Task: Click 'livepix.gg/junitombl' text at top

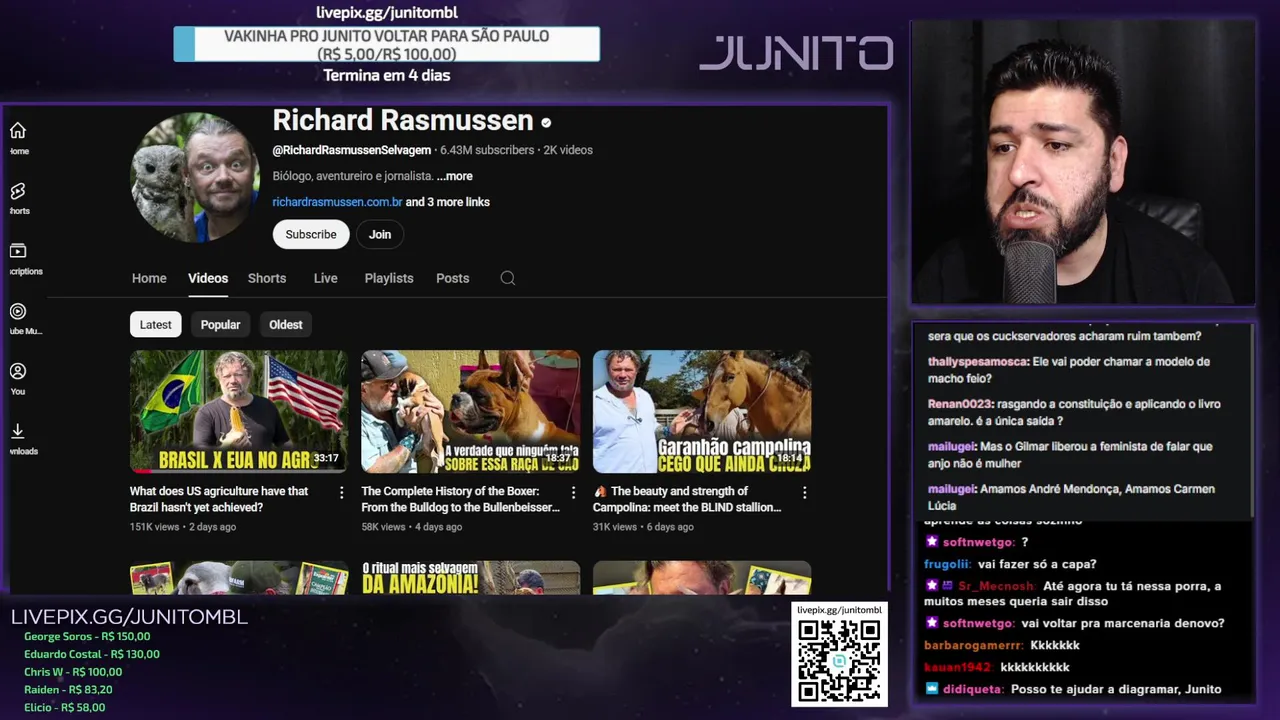Action: 387,12
